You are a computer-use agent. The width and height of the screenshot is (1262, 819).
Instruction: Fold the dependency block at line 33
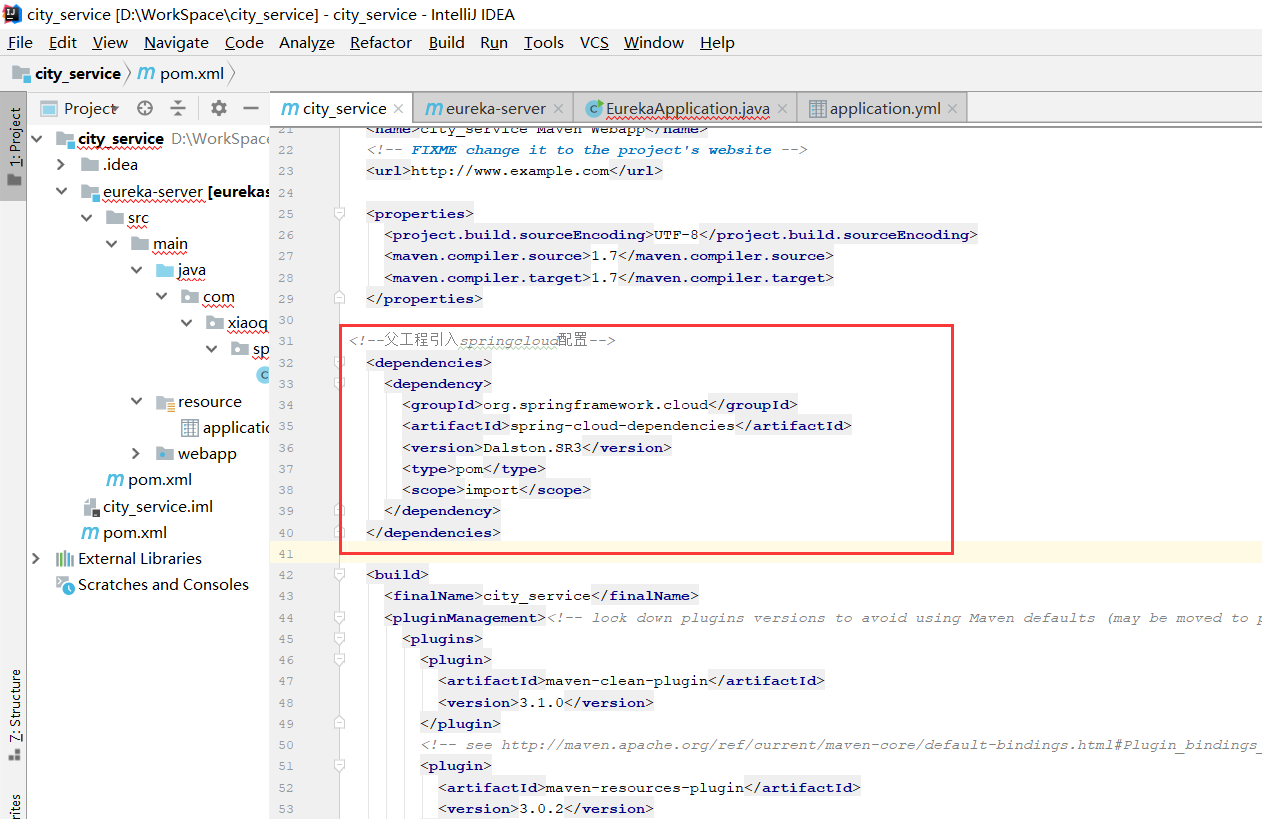click(339, 383)
